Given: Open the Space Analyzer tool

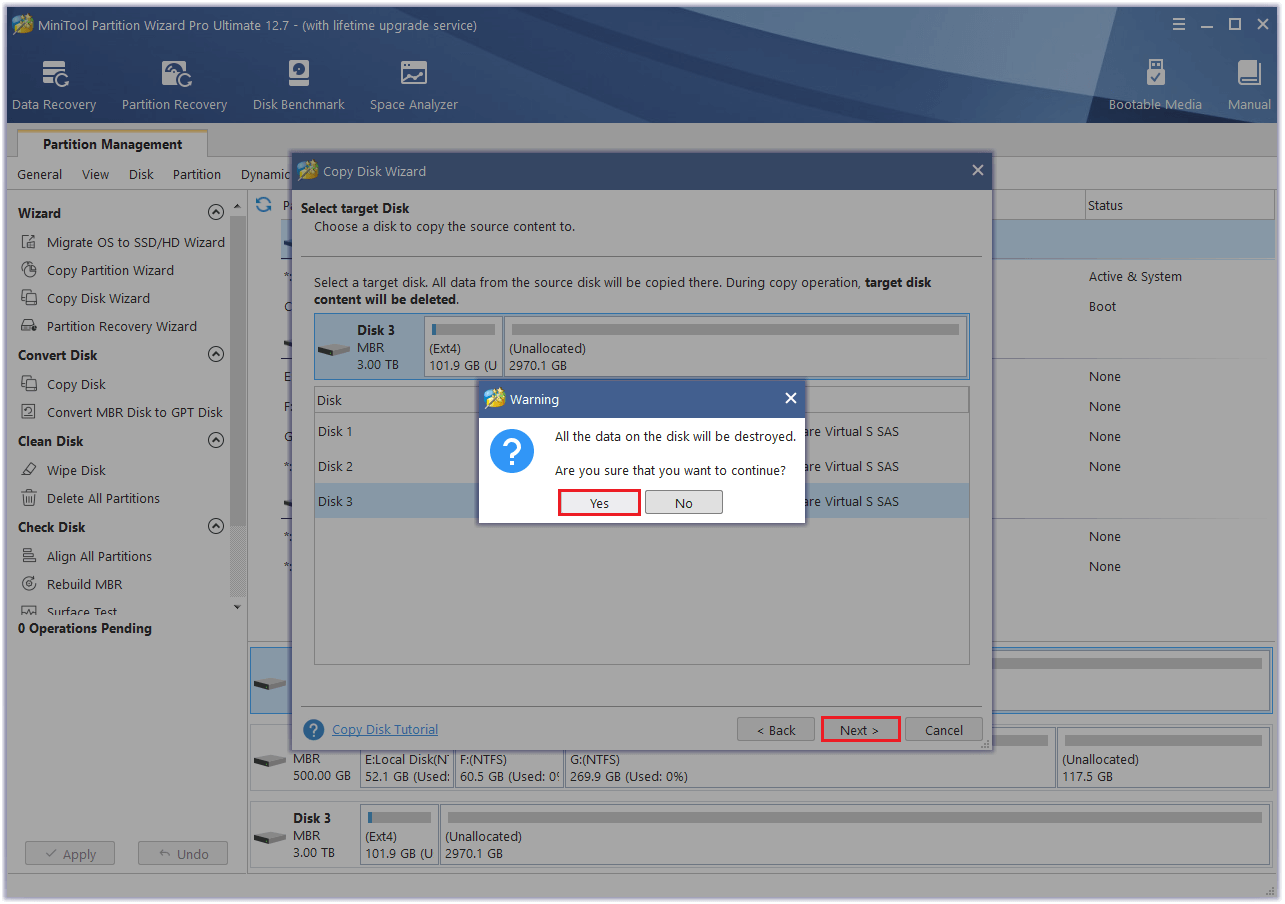Looking at the screenshot, I should pyautogui.click(x=413, y=85).
